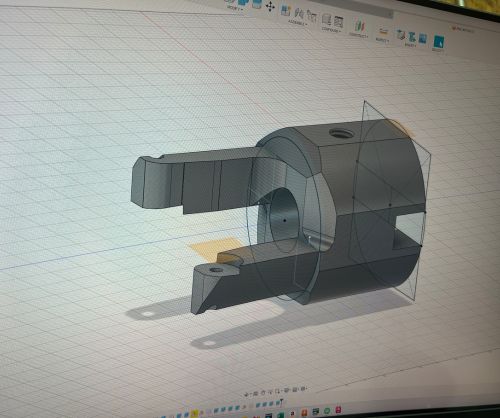The width and height of the screenshot is (500, 418).
Task: Open Display Settings in bottom navigation bar
Action: click(286, 390)
